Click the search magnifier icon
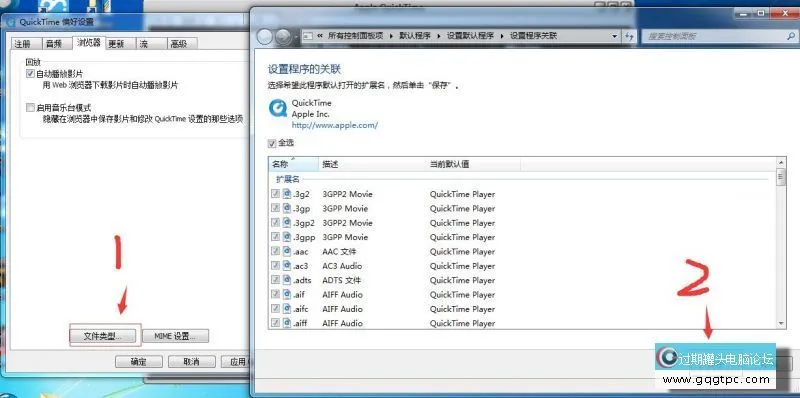The width and height of the screenshot is (800, 398). tap(790, 36)
